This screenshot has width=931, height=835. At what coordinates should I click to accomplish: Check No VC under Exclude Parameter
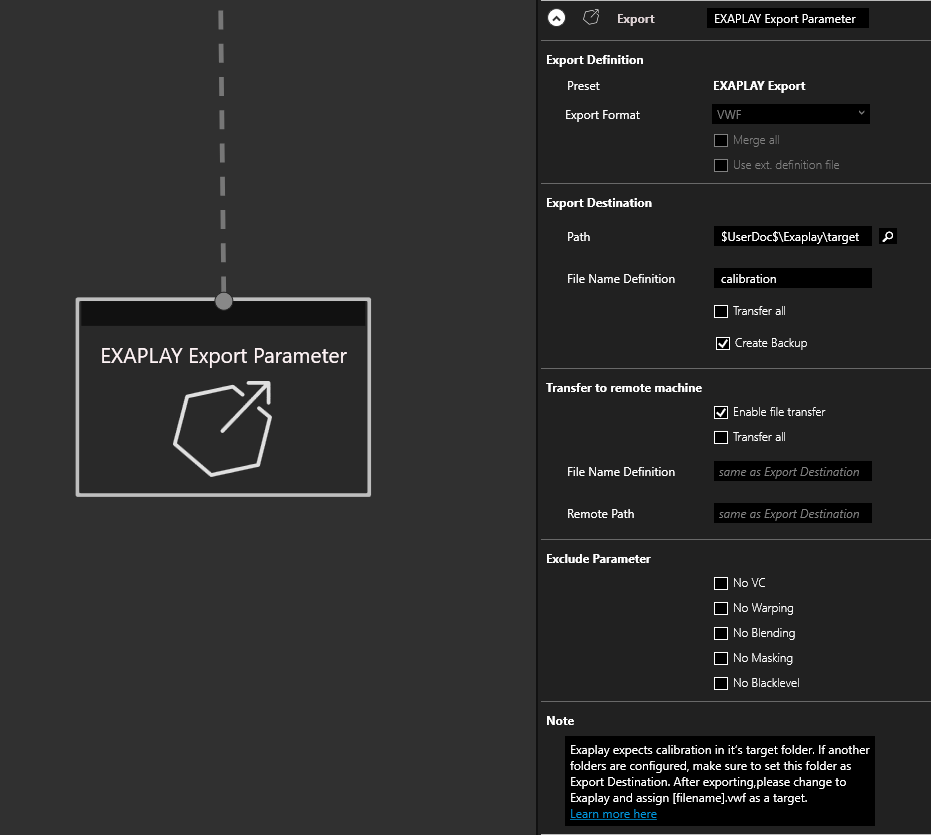(x=721, y=582)
